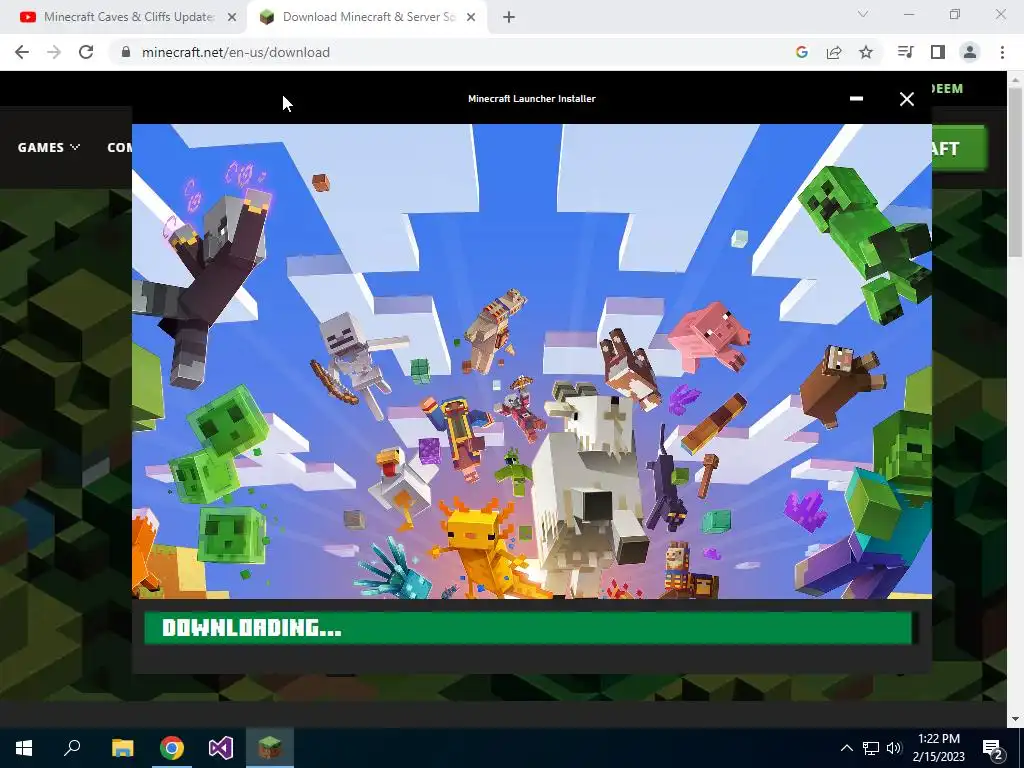Open the media control icon in Chrome toolbar
1024x768 pixels.
pyautogui.click(x=905, y=52)
